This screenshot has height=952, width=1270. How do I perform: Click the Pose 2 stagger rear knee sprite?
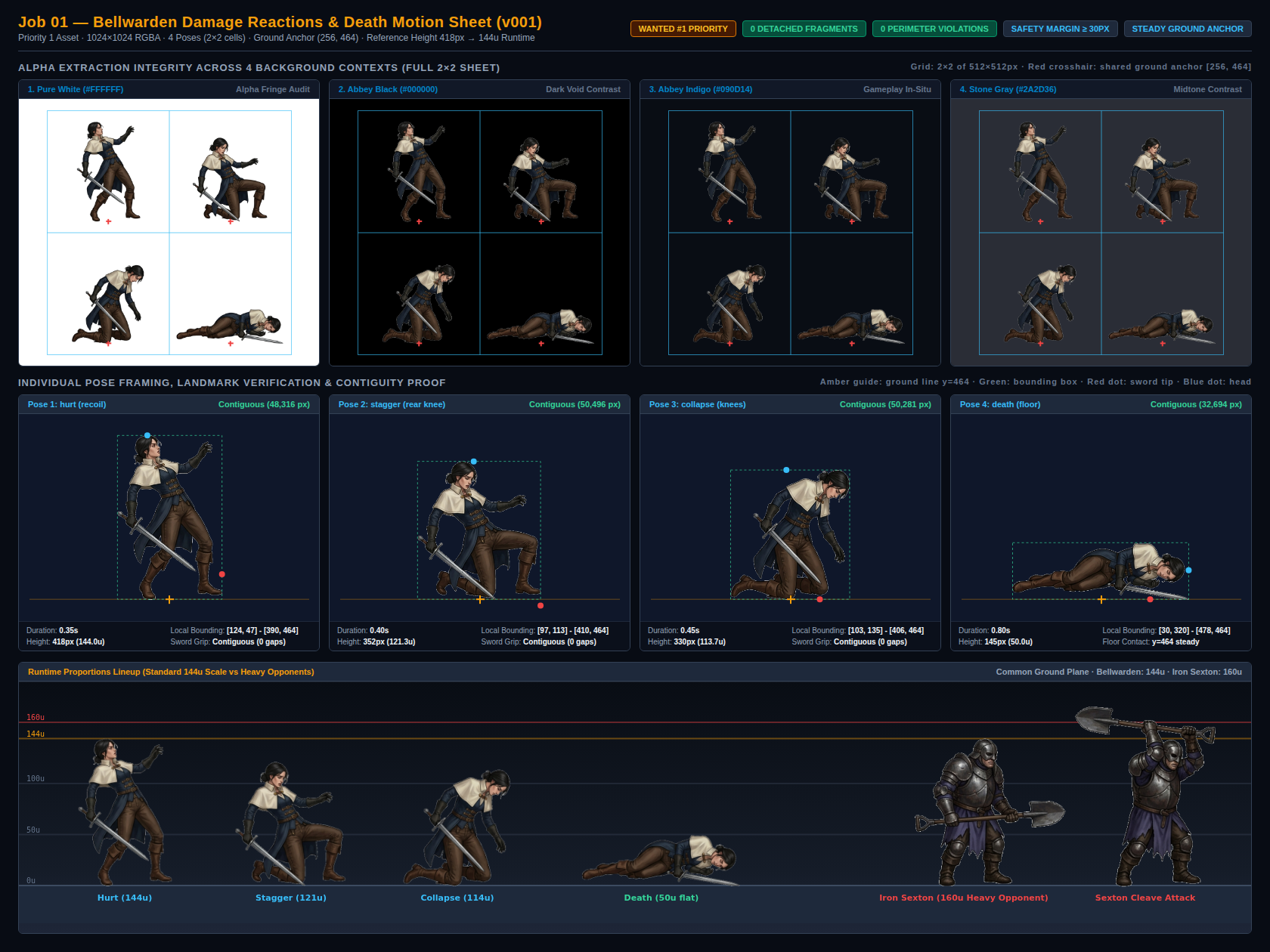click(x=479, y=530)
